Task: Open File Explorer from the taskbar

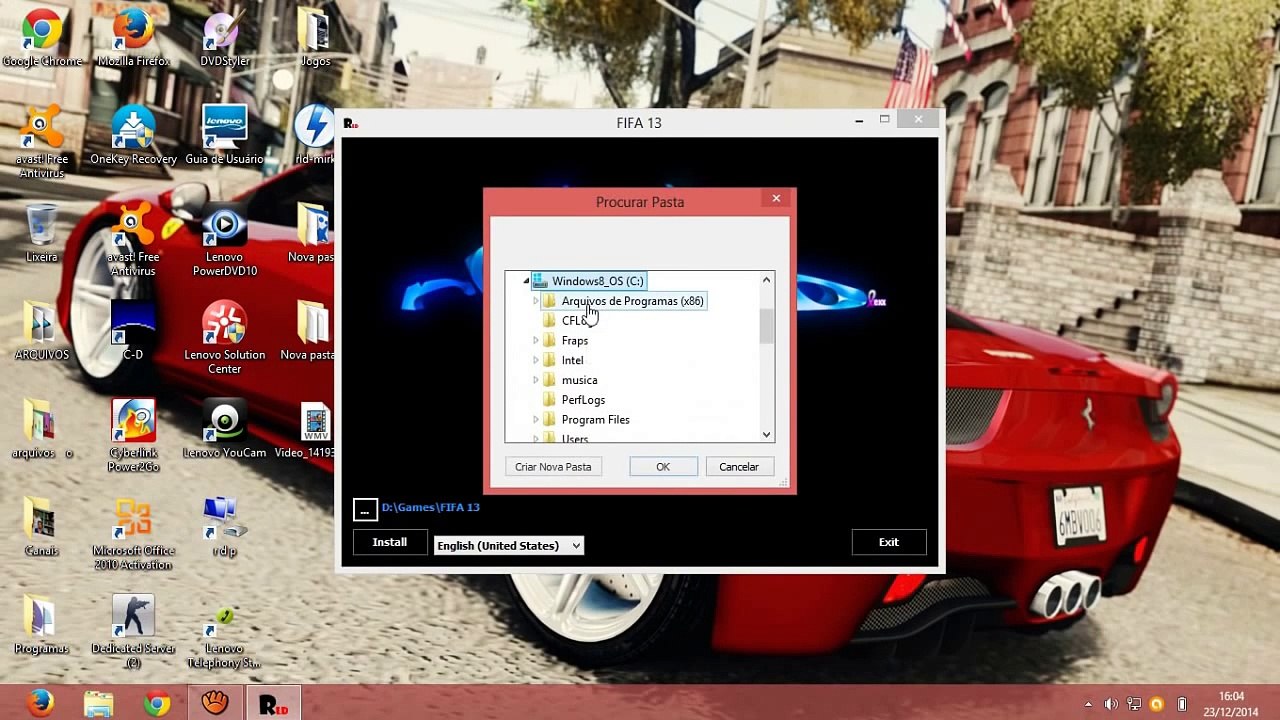Action: [98, 703]
